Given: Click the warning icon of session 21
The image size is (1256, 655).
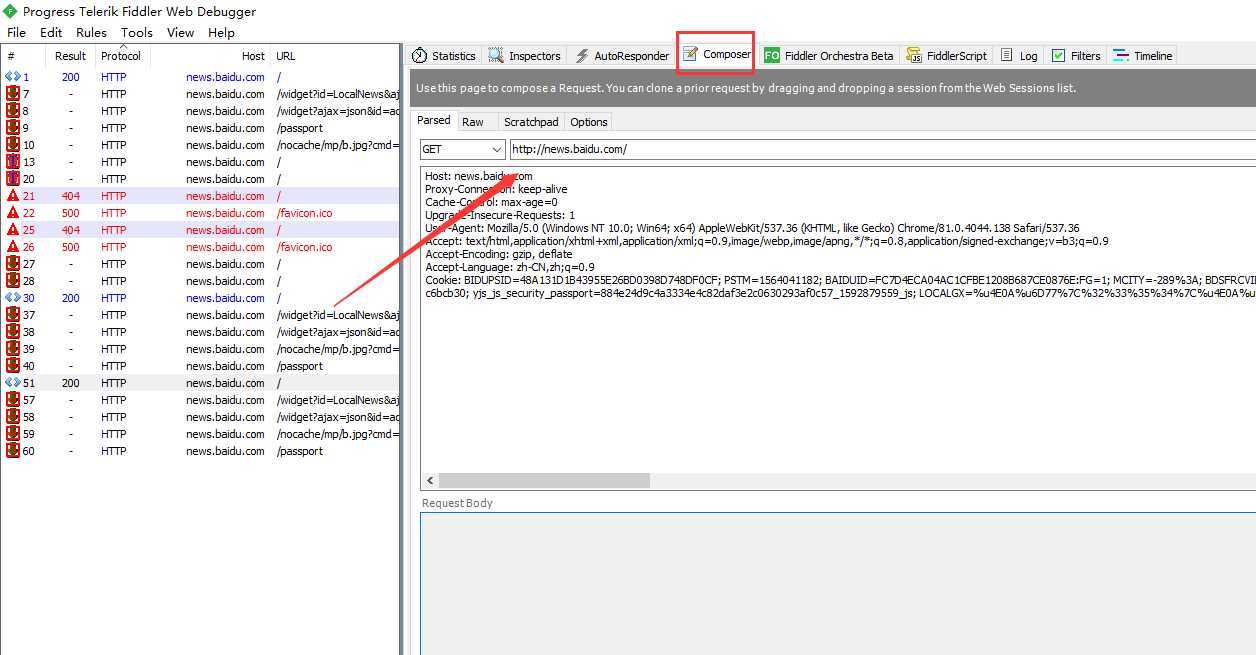Looking at the screenshot, I should [x=13, y=196].
